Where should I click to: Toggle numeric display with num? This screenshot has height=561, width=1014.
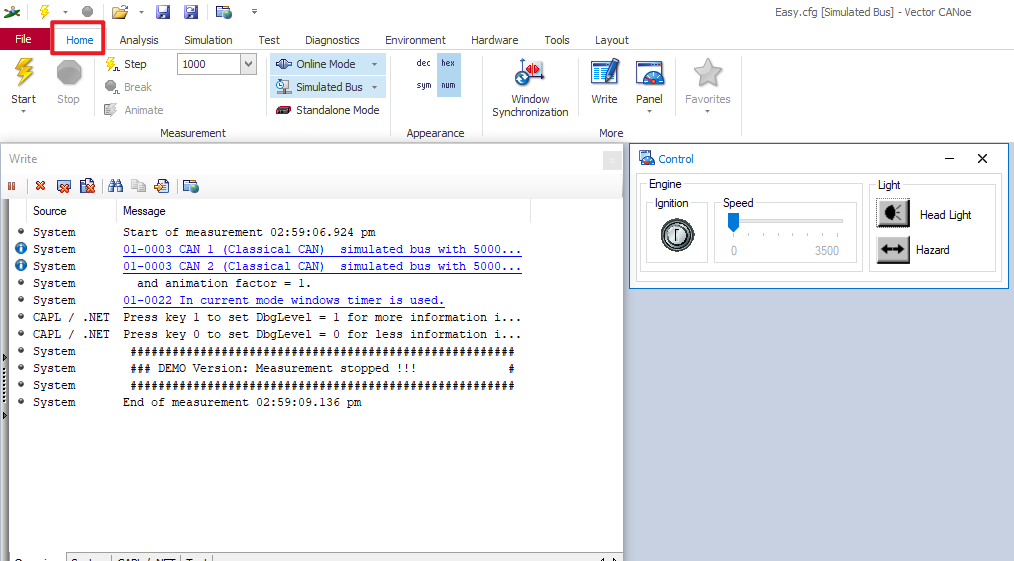[x=448, y=85]
